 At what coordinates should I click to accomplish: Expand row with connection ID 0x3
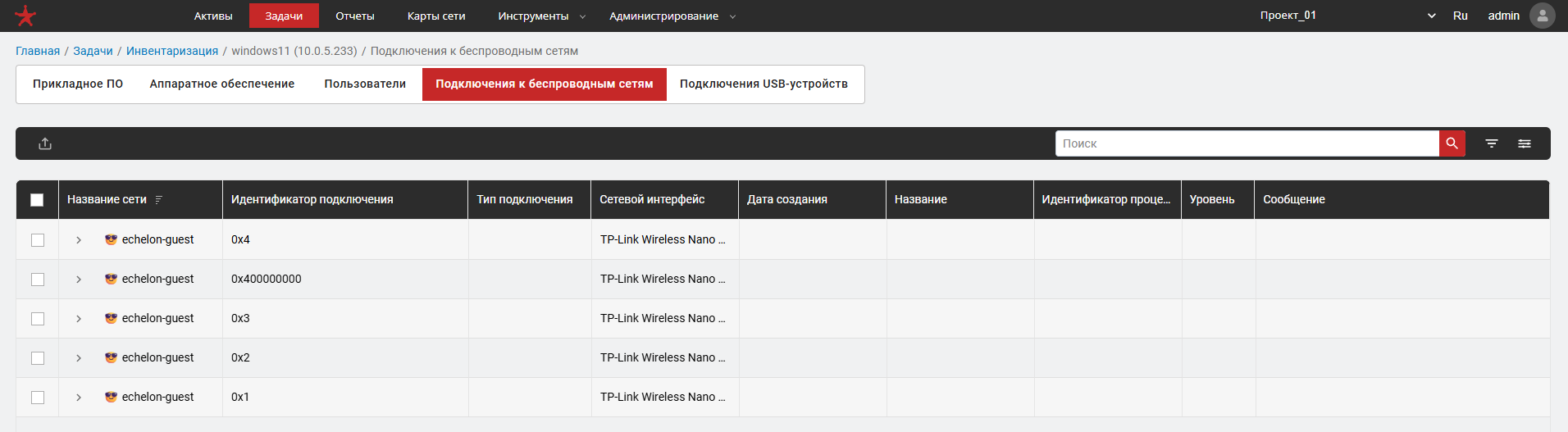coord(79,319)
